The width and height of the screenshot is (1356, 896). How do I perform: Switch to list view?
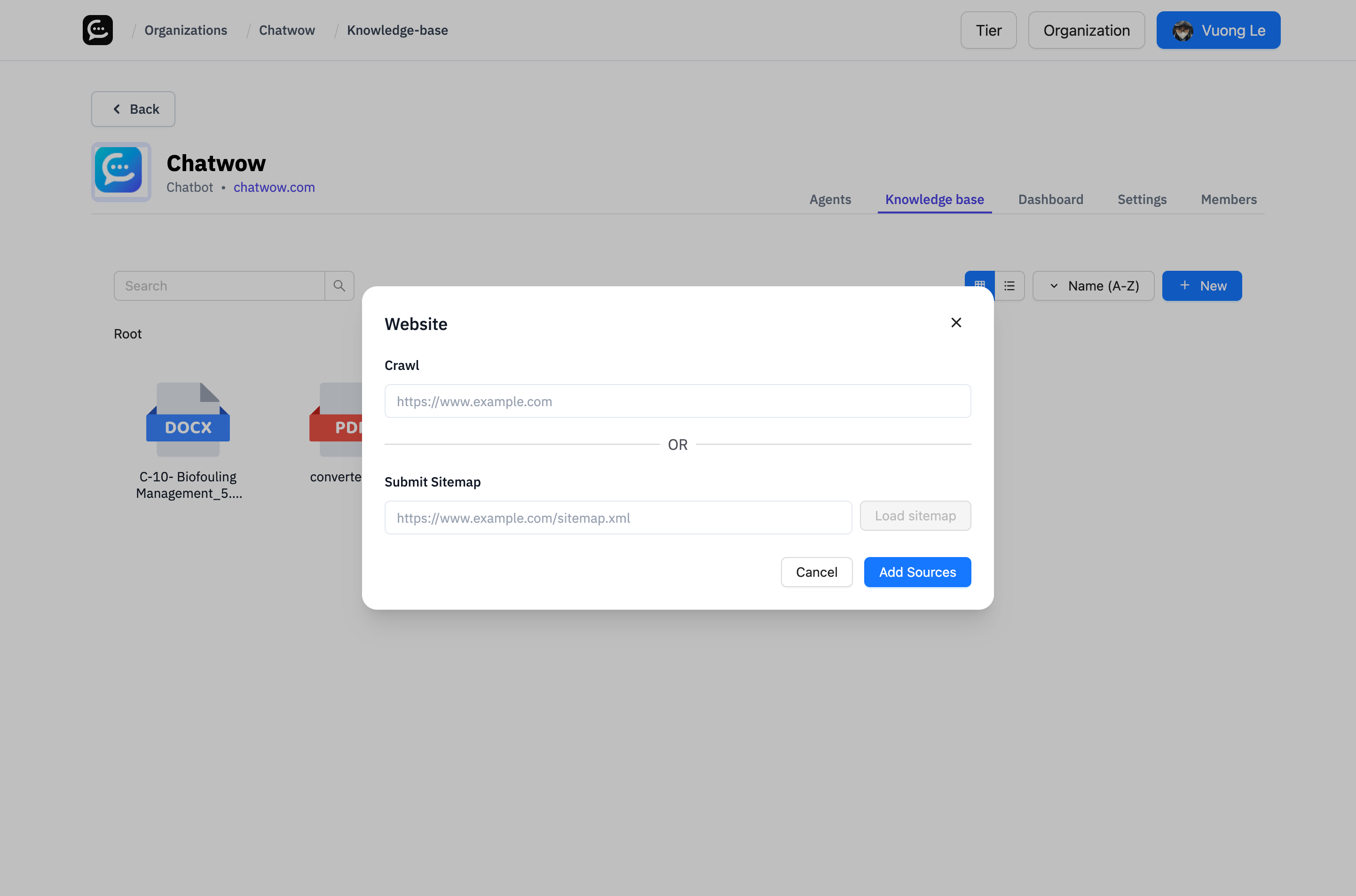tap(1009, 285)
